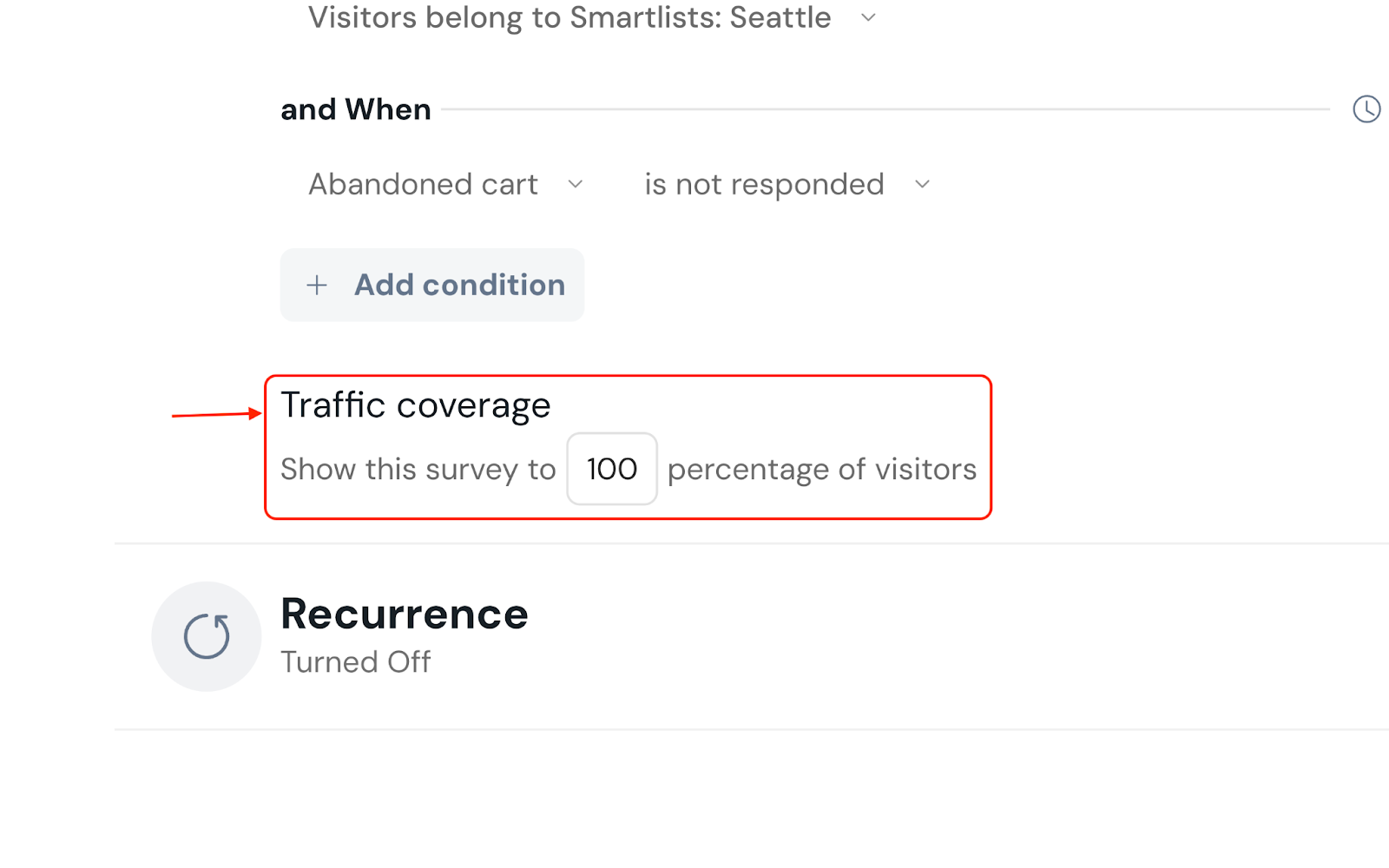Click the Recurrence section heading
Image resolution: width=1389 pixels, height=868 pixels.
(x=405, y=615)
